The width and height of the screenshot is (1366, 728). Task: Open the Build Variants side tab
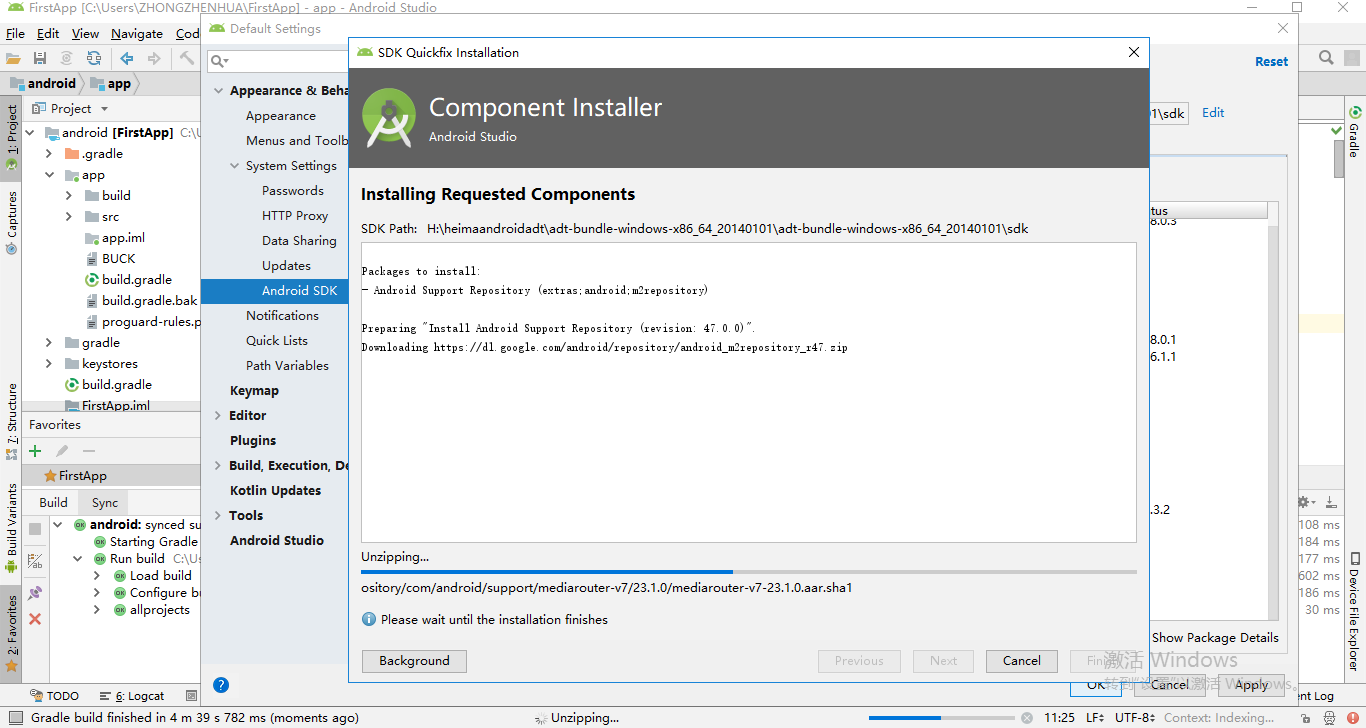coord(11,527)
